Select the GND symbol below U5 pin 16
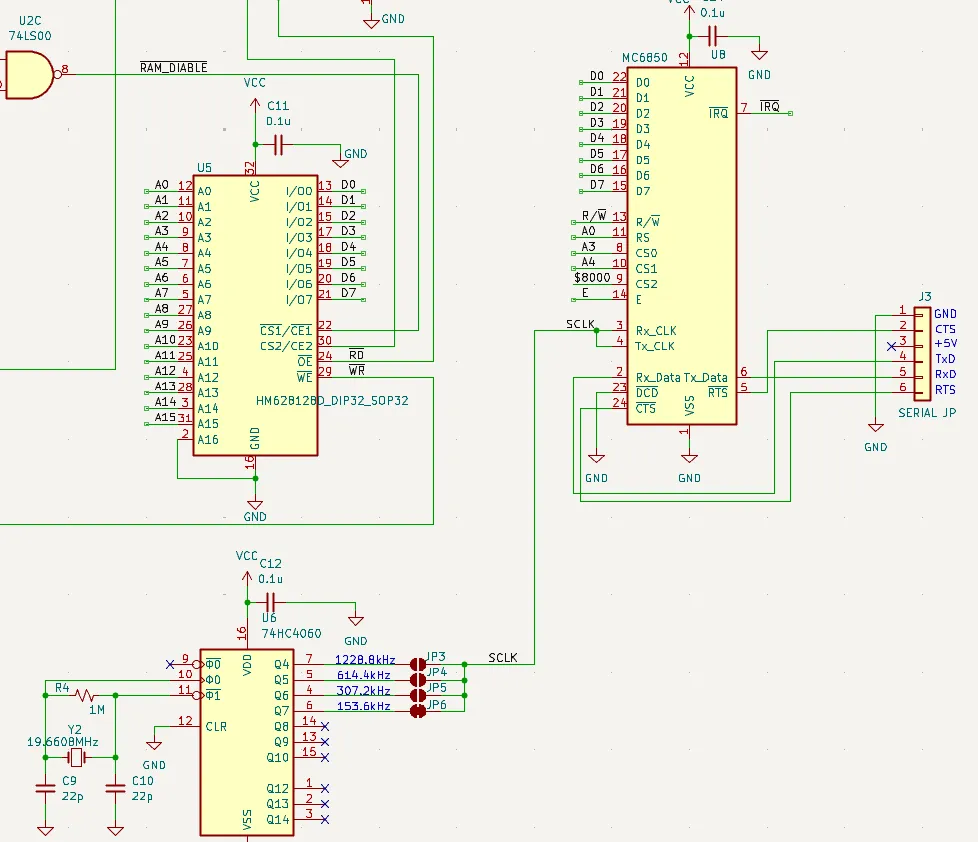Image resolution: width=978 pixels, height=842 pixels. (x=255, y=505)
